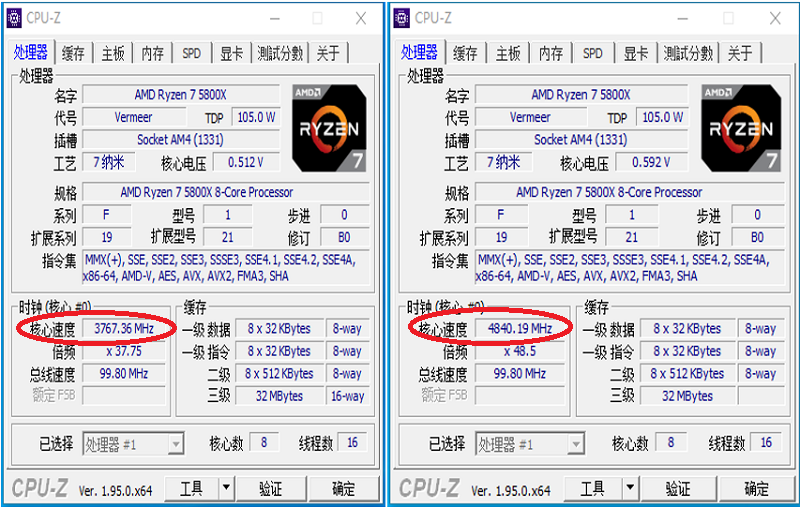Open 显卡 tab in left window
800x508 pixels.
point(232,53)
